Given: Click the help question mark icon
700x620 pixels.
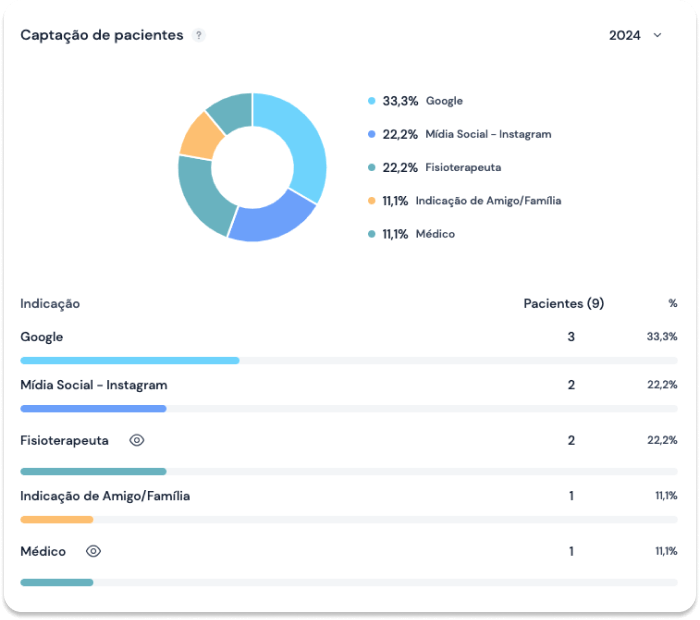Looking at the screenshot, I should [x=199, y=35].
